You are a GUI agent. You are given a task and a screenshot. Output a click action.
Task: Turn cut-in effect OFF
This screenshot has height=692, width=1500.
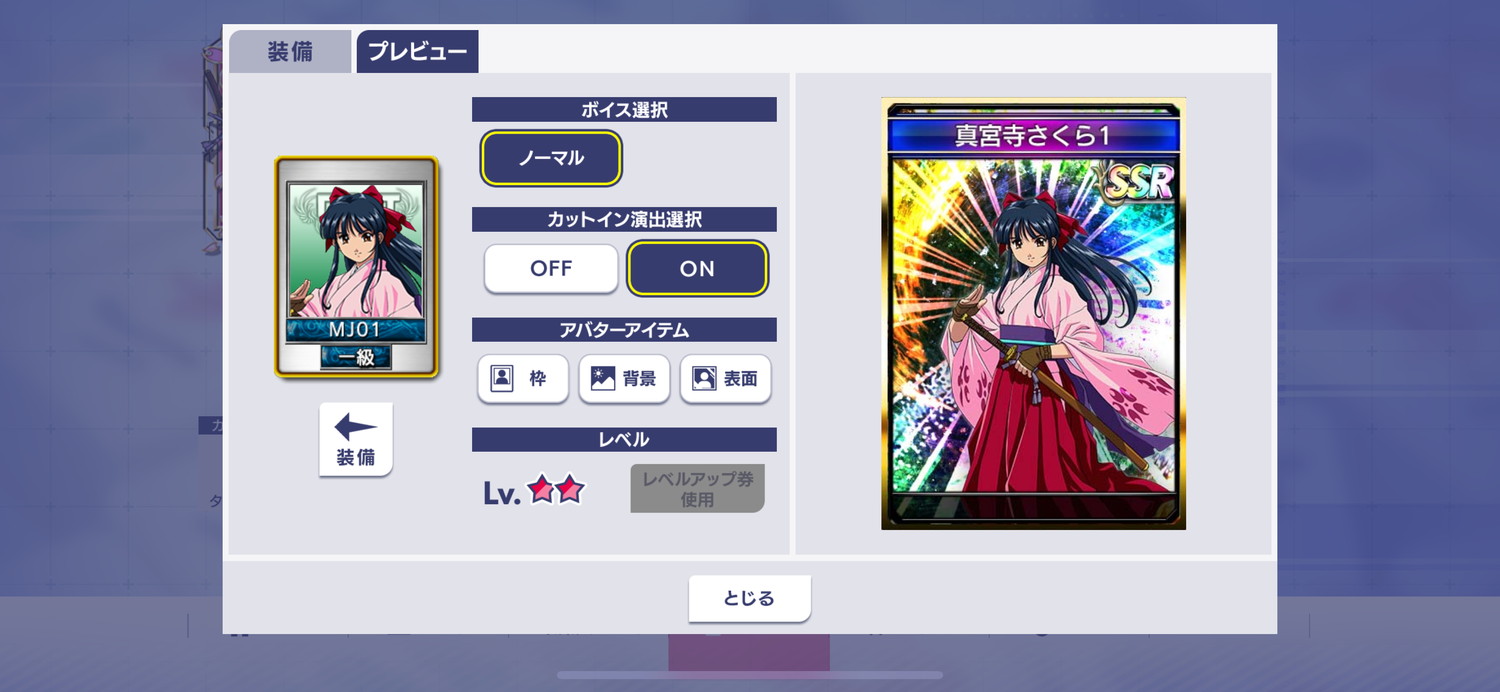(551, 269)
